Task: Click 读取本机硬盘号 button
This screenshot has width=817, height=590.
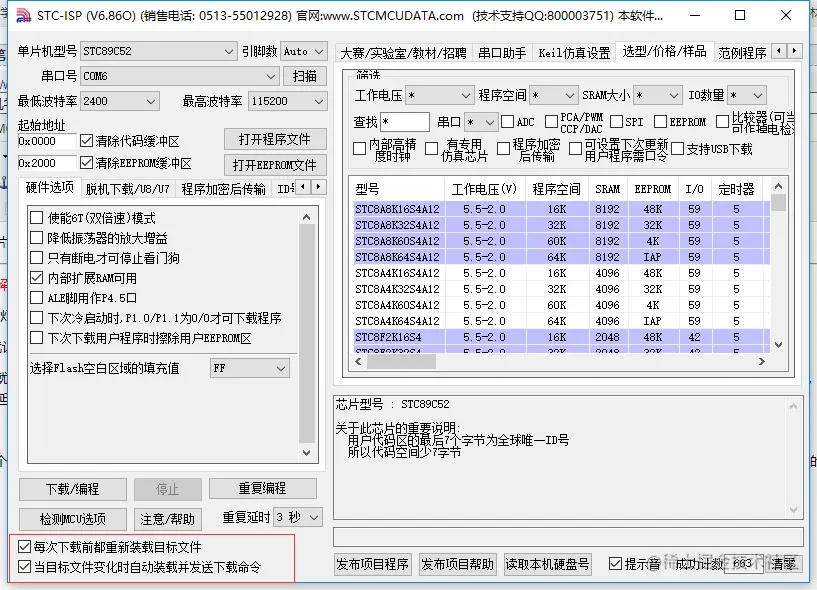Action: pos(547,564)
